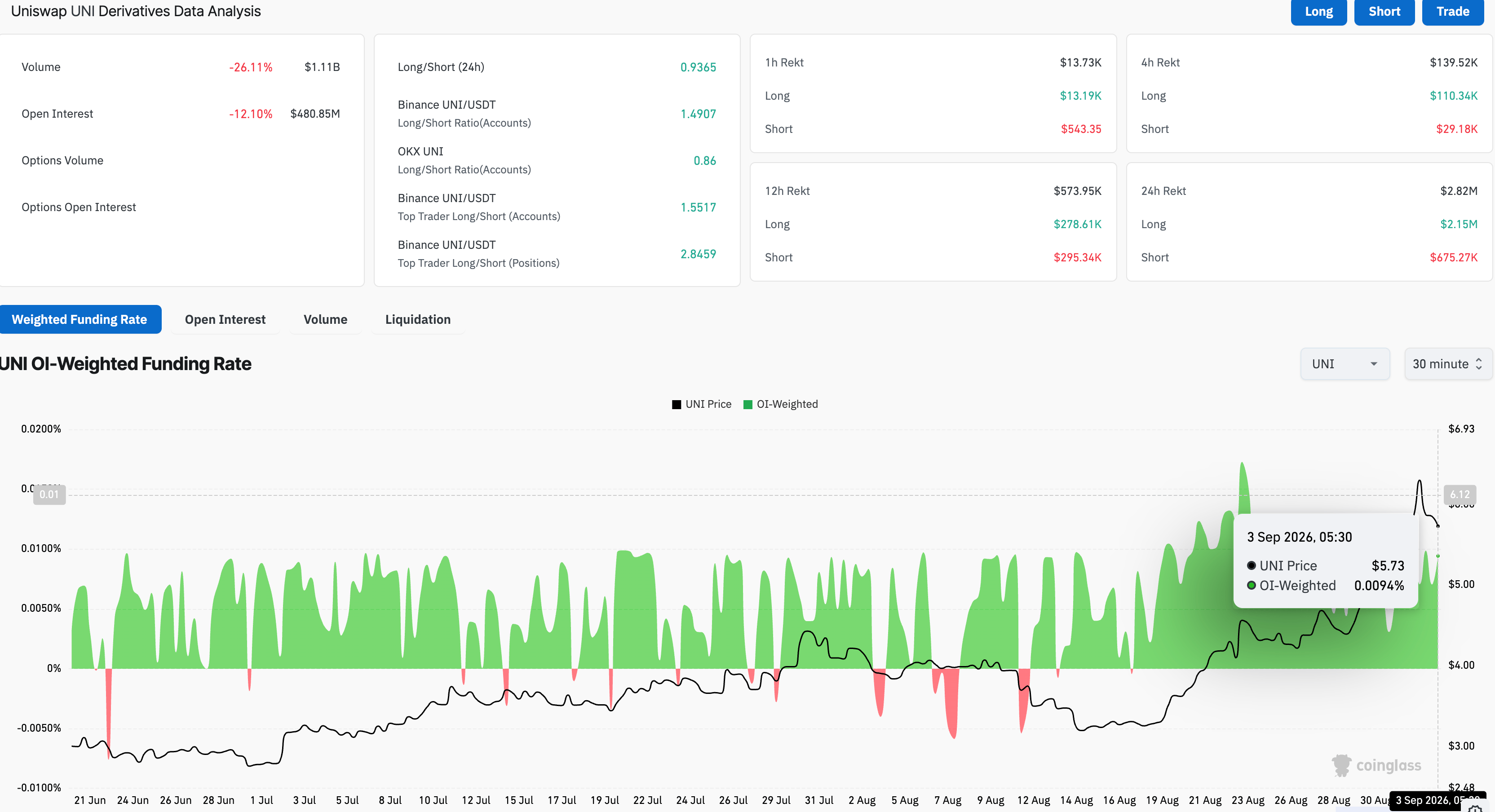Viewport: 1495px width, 812px height.
Task: Click the black UNI Price legend swatch
Action: click(676, 405)
